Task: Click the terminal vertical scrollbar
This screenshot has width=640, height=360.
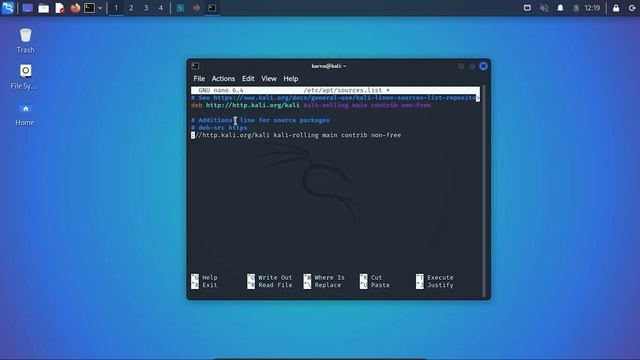Action: (484, 191)
